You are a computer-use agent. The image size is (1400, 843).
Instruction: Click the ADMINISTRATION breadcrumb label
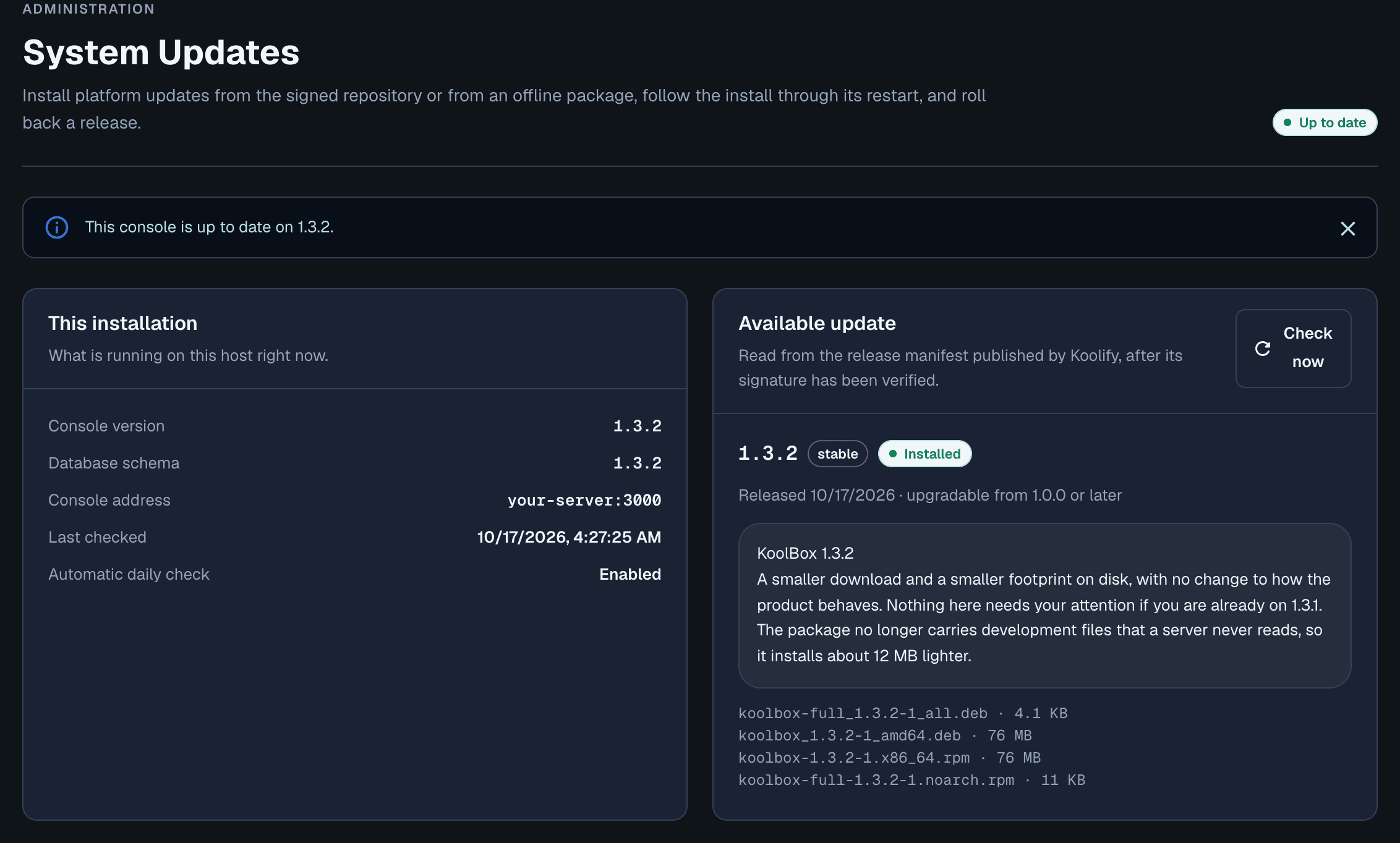click(x=88, y=9)
